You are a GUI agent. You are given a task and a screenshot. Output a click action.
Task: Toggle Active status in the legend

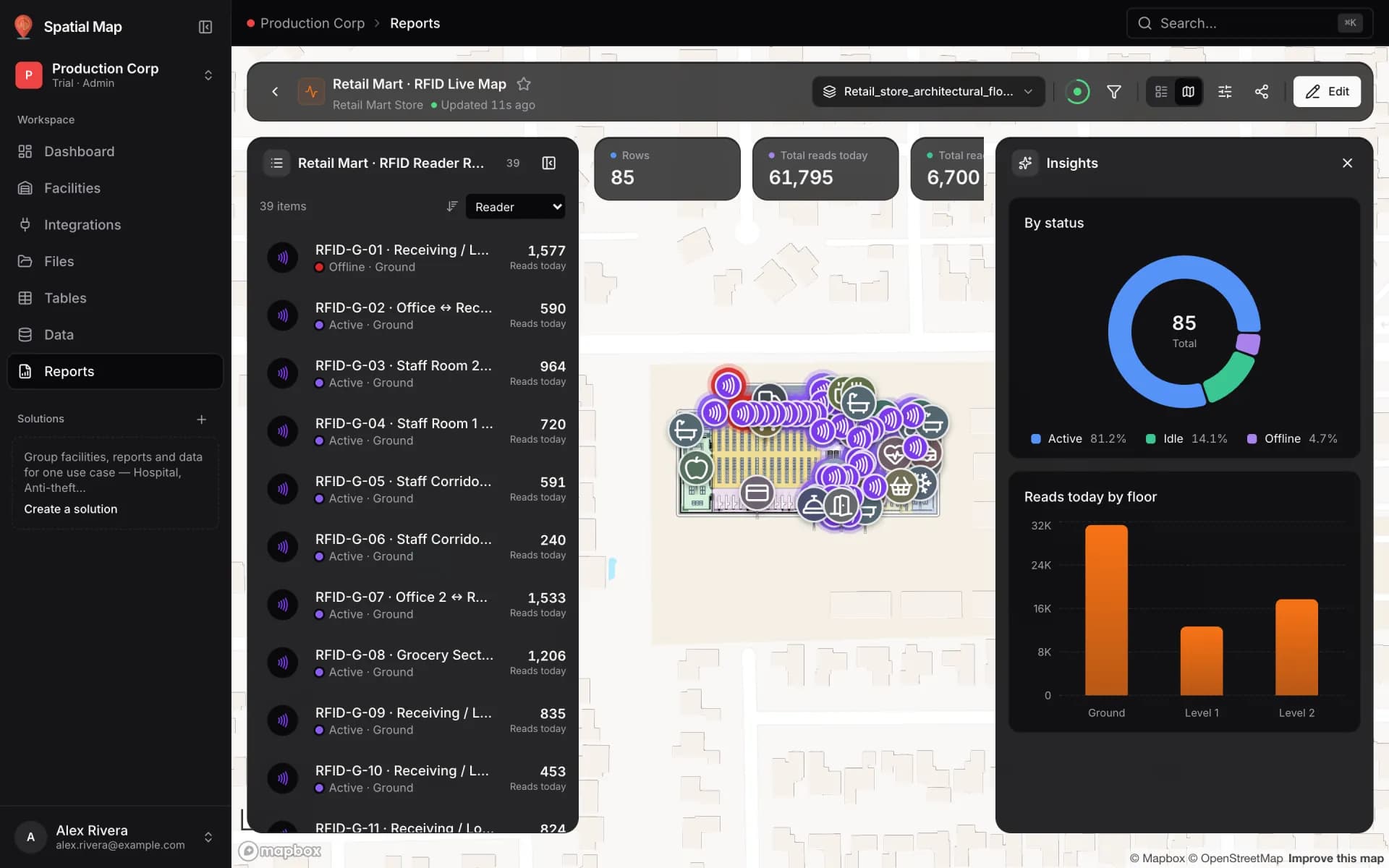pos(1078,439)
